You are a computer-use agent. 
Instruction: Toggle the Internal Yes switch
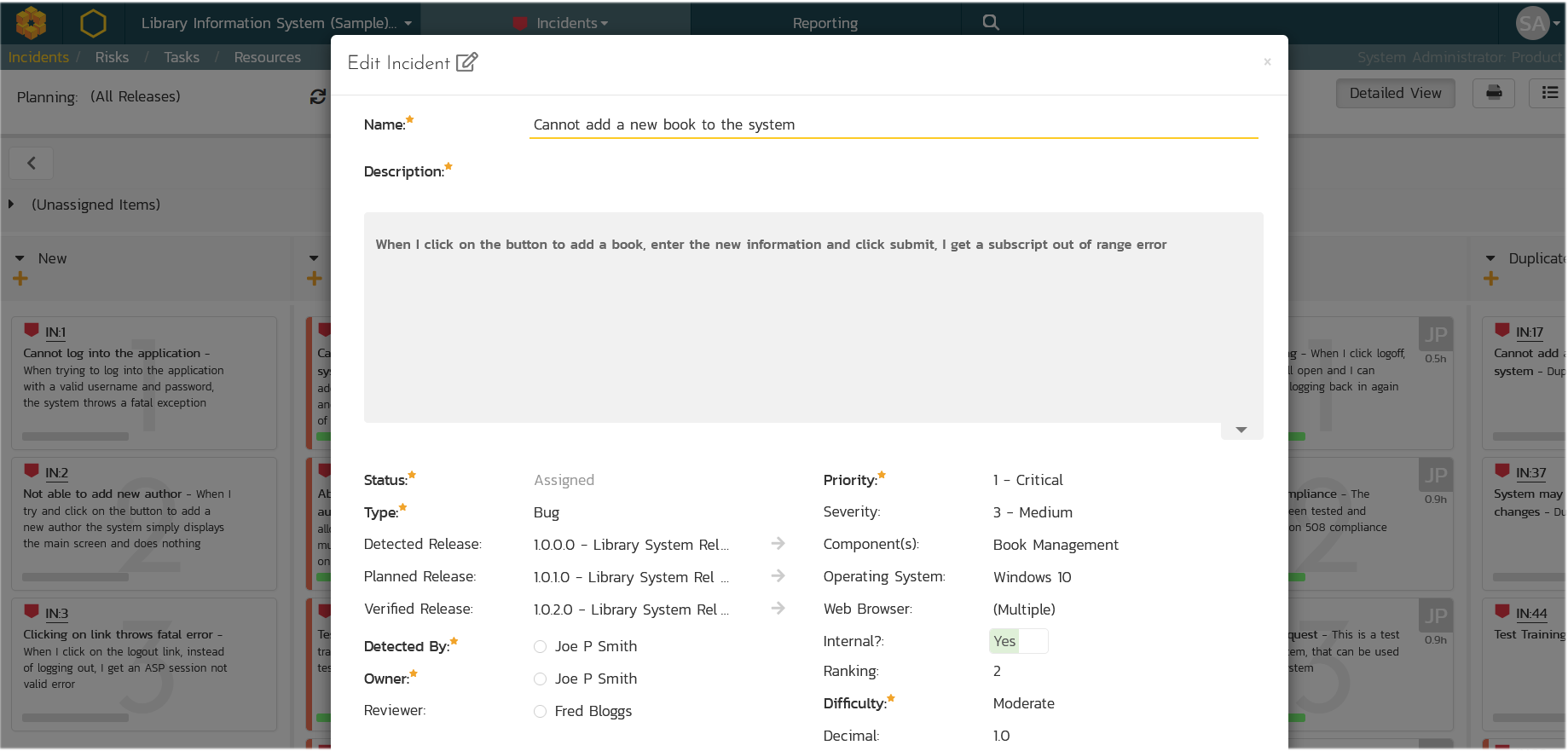coord(1018,641)
